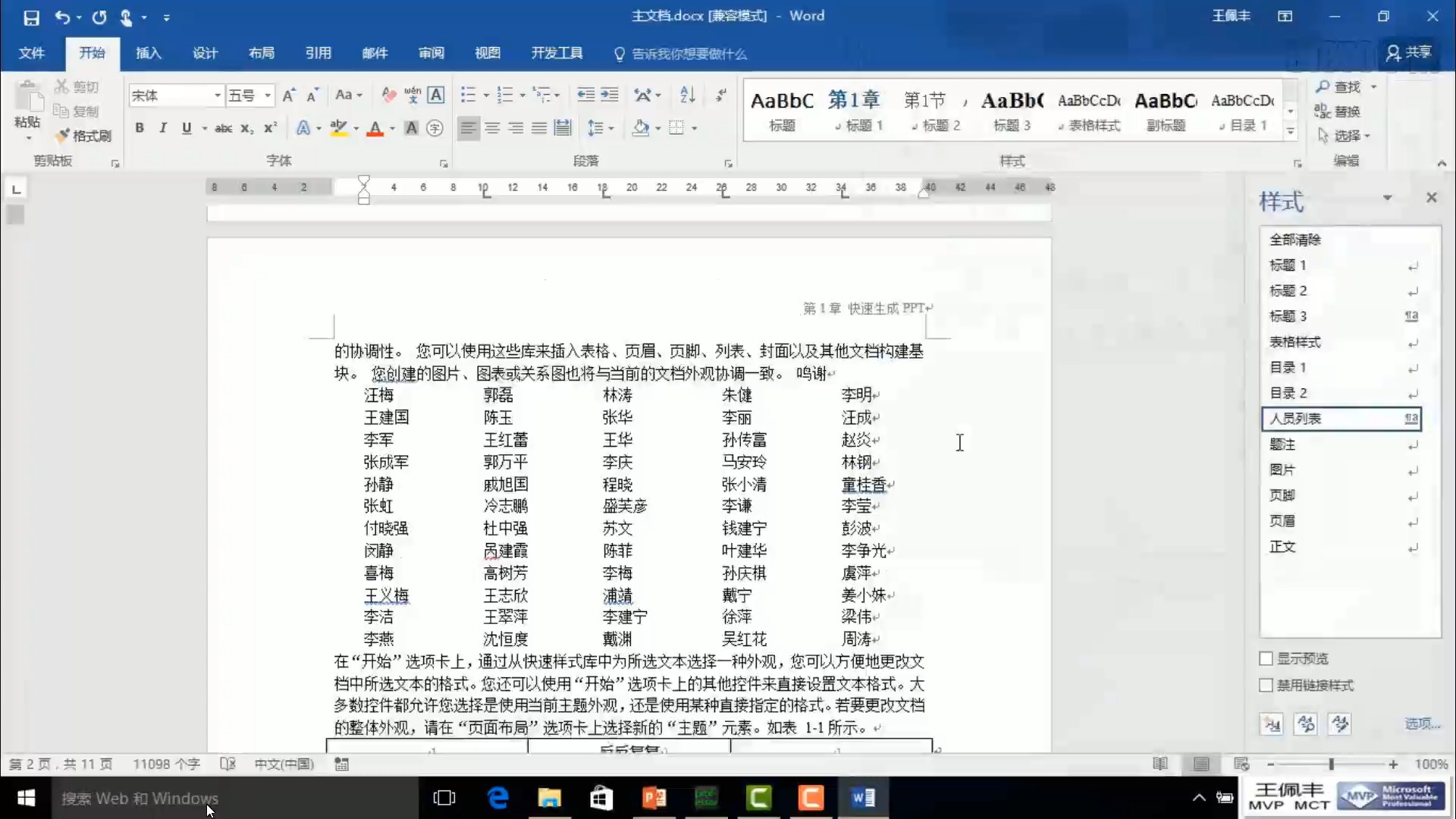
Task: Click the 共享 button
Action: (x=1409, y=52)
